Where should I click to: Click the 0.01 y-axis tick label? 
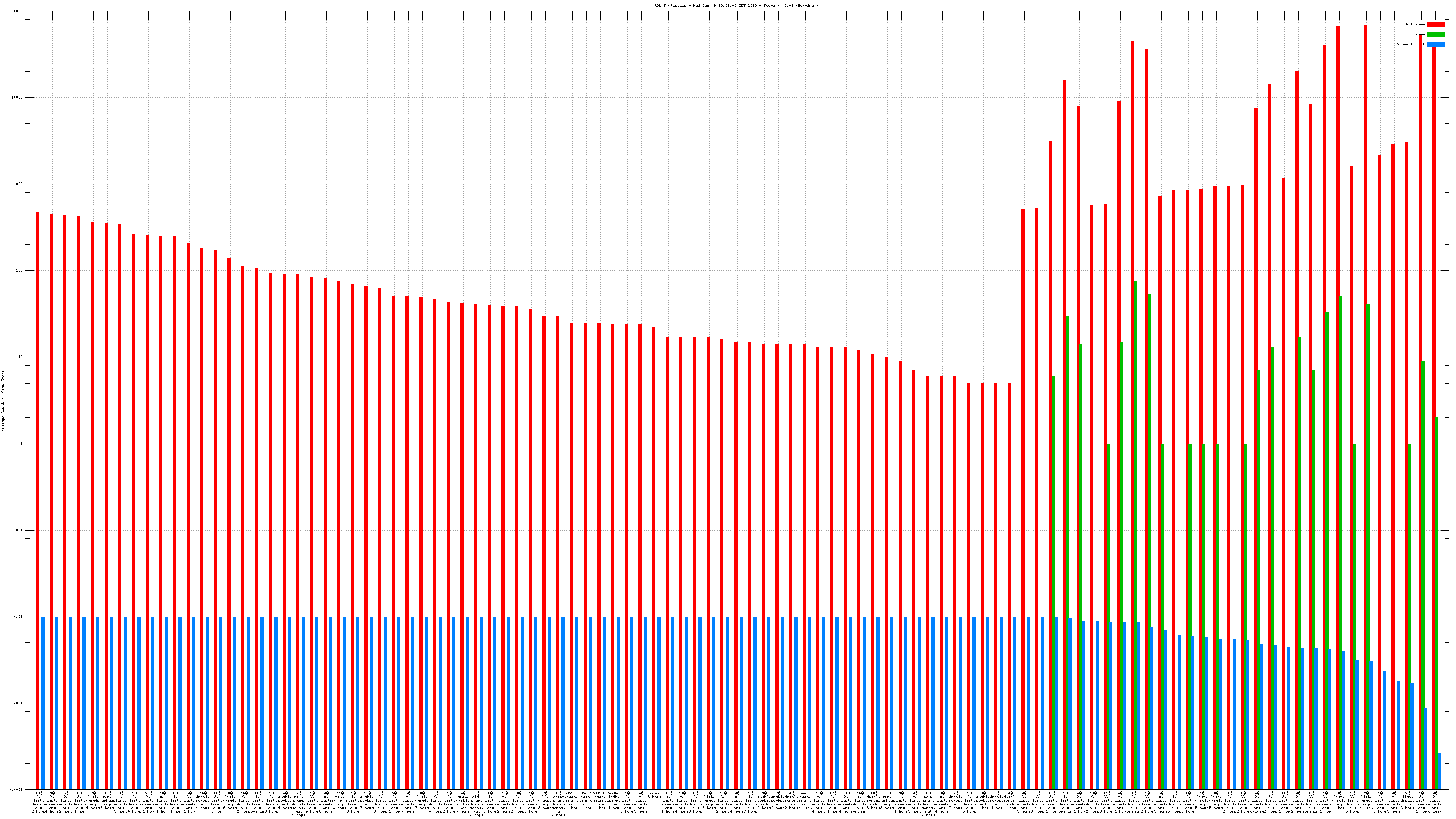19,617
